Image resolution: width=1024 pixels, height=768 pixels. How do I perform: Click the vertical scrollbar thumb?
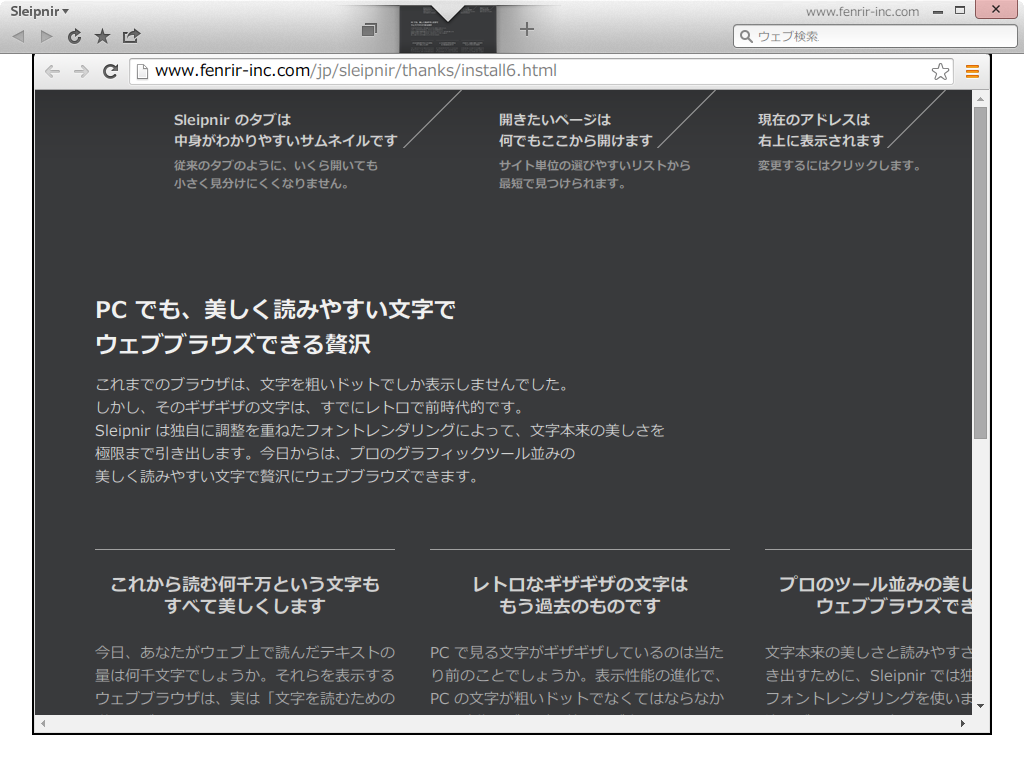point(980,273)
